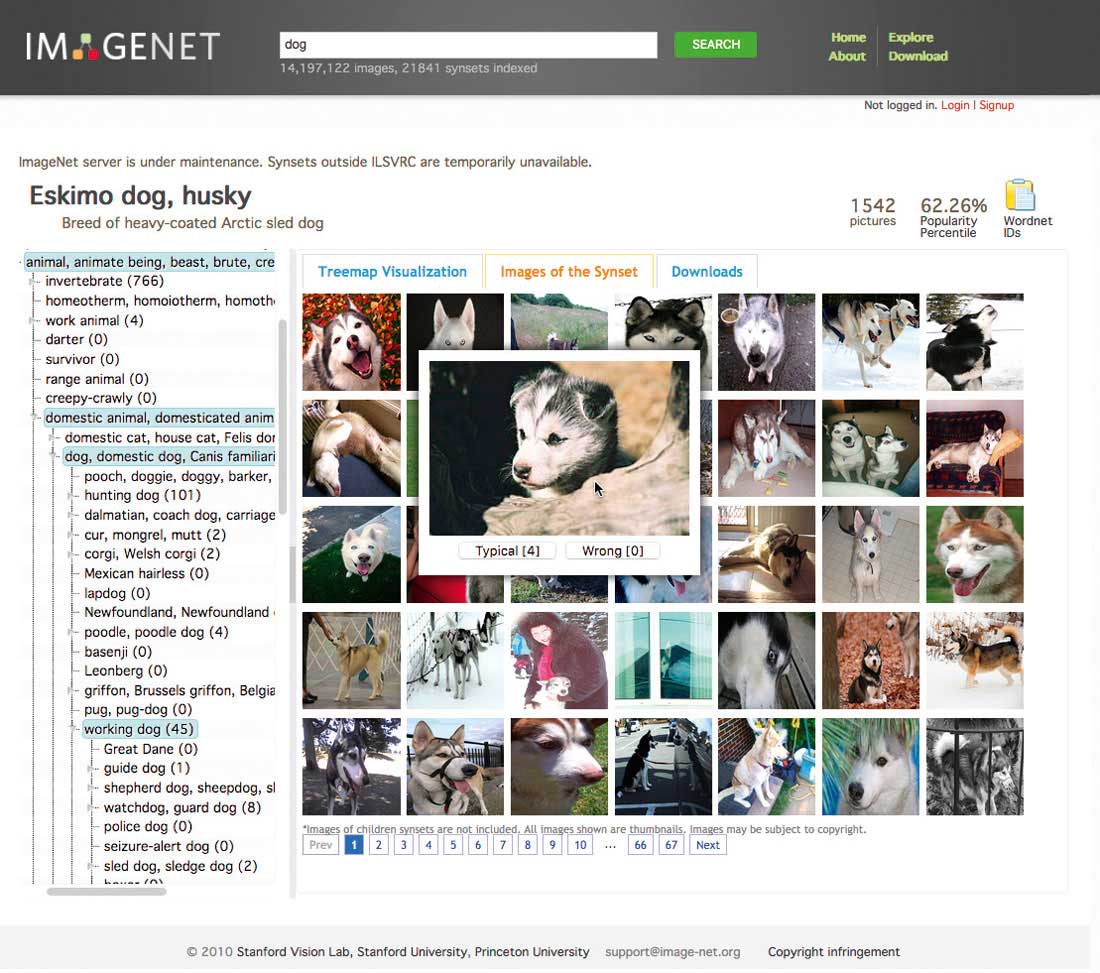Open the husky thumbnail with autumn leaves
The height and width of the screenshot is (973, 1100).
click(x=351, y=342)
